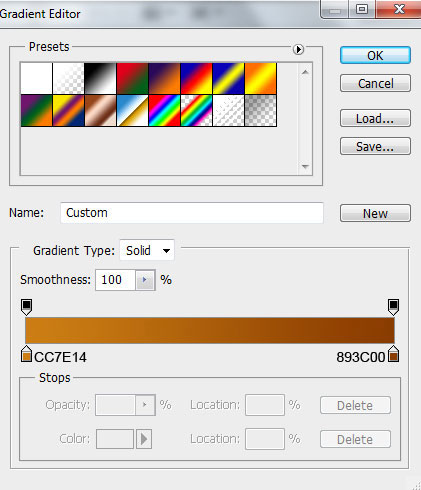This screenshot has width=421, height=490.
Task: Click the minimize window button
Action: pos(335,9)
